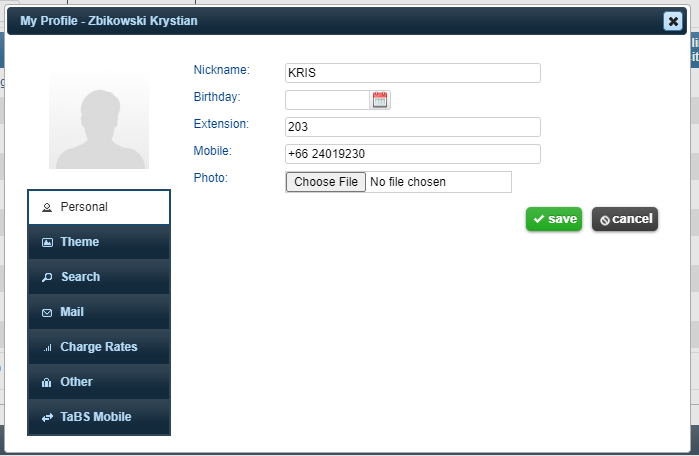Click the person icon on Personal tab
The height and width of the screenshot is (456, 699).
[x=47, y=207]
